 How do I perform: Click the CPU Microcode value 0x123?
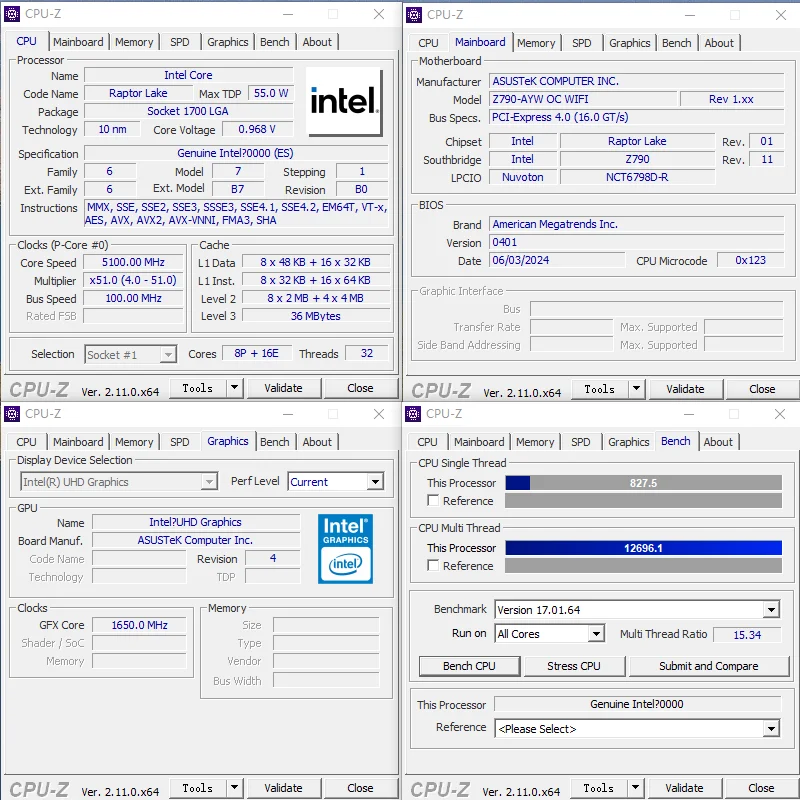[x=750, y=260]
